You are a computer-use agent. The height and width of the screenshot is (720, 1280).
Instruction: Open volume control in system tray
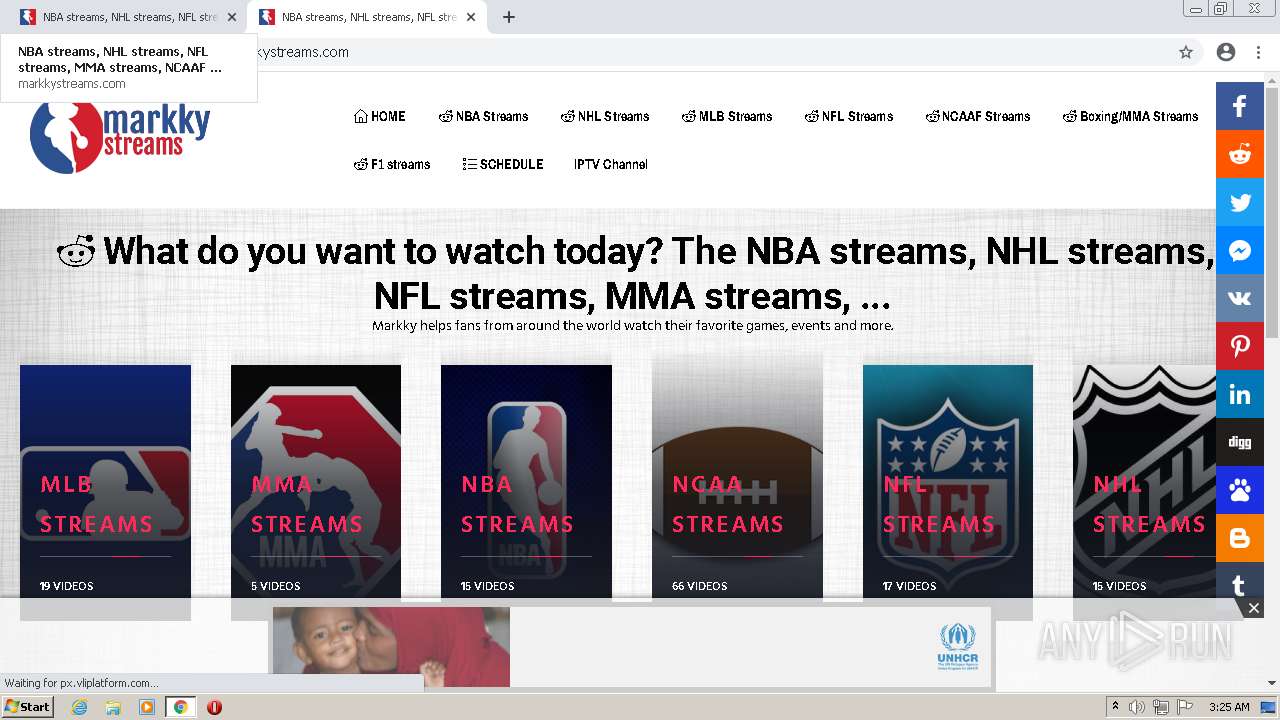[x=1137, y=707]
